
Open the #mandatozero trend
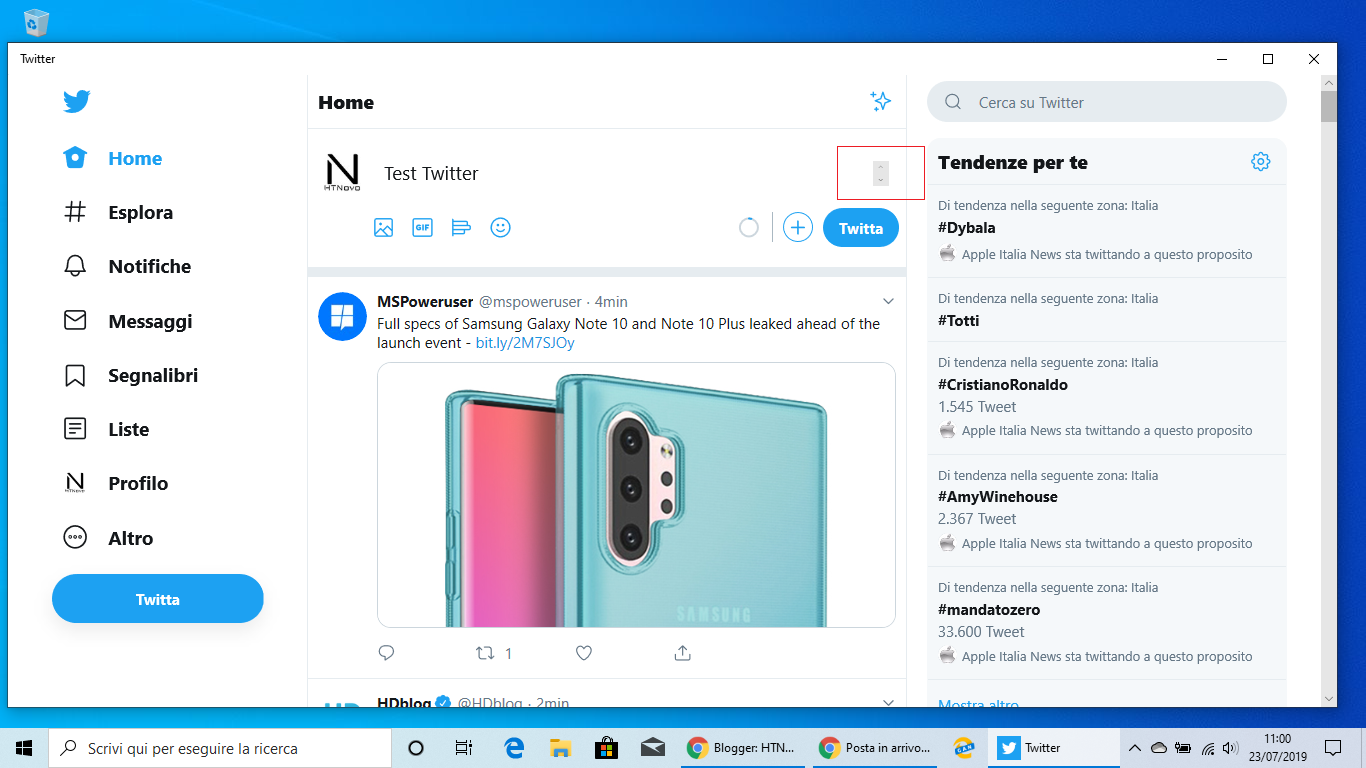[x=989, y=610]
